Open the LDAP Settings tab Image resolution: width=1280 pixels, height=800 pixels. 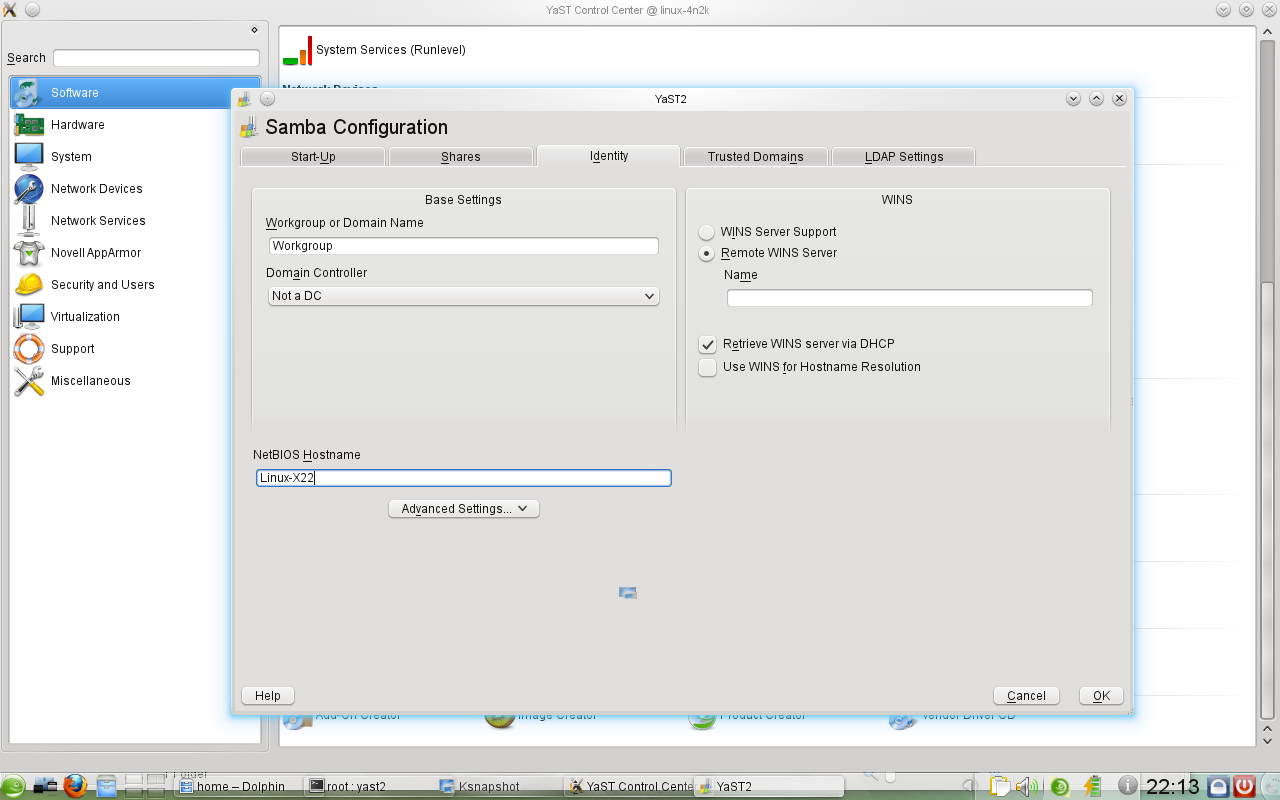[904, 157]
